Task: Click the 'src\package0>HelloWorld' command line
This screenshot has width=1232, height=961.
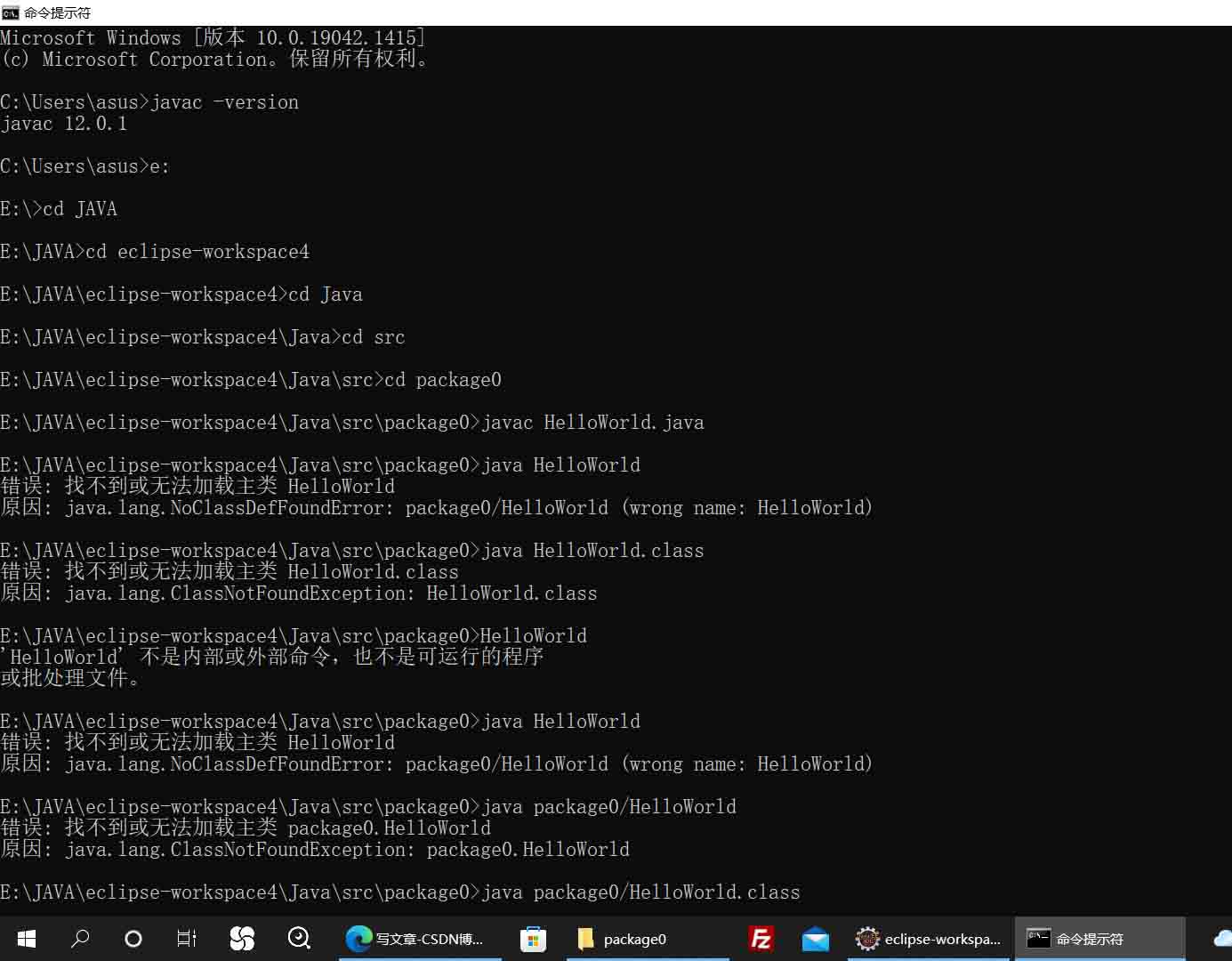Action: tap(294, 636)
